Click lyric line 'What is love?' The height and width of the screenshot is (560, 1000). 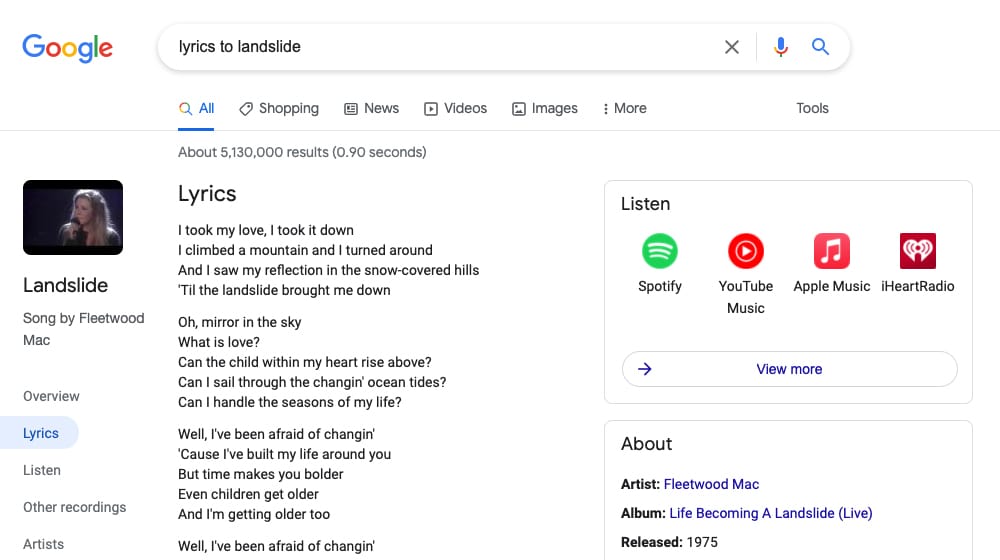[219, 342]
